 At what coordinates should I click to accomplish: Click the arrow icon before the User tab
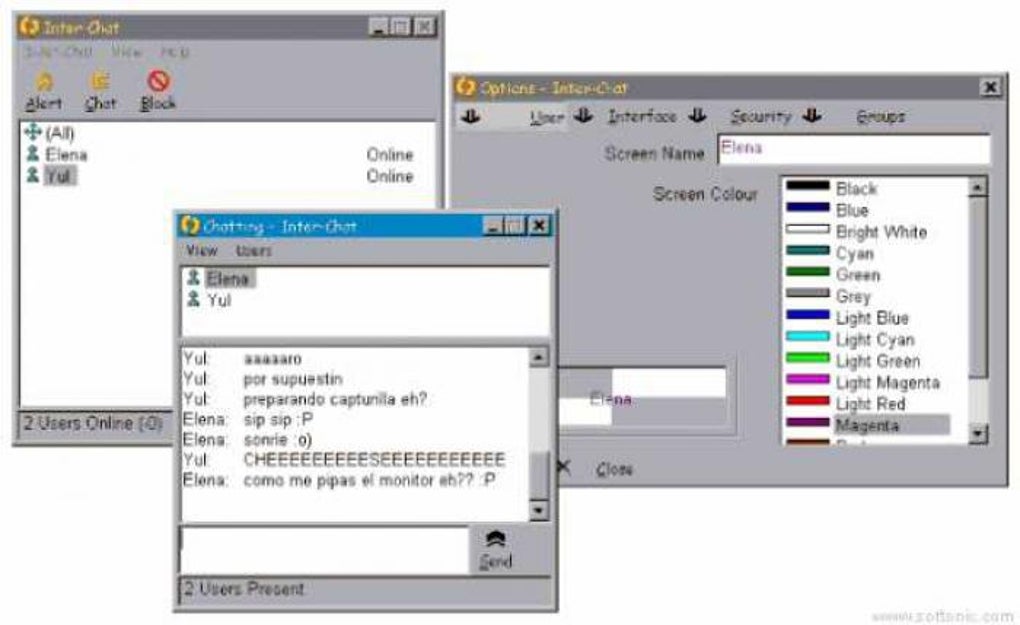click(x=470, y=116)
